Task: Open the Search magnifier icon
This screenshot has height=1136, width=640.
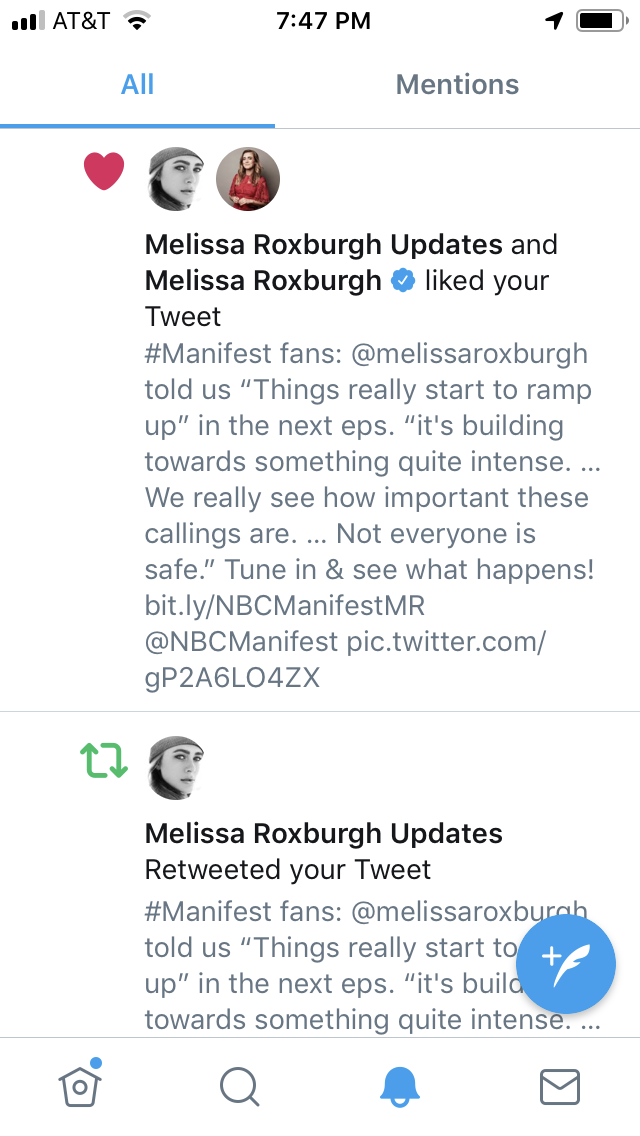Action: click(239, 1086)
